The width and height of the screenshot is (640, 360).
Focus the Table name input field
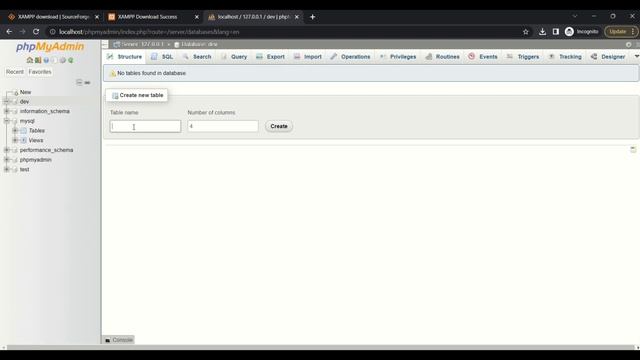[145, 127]
